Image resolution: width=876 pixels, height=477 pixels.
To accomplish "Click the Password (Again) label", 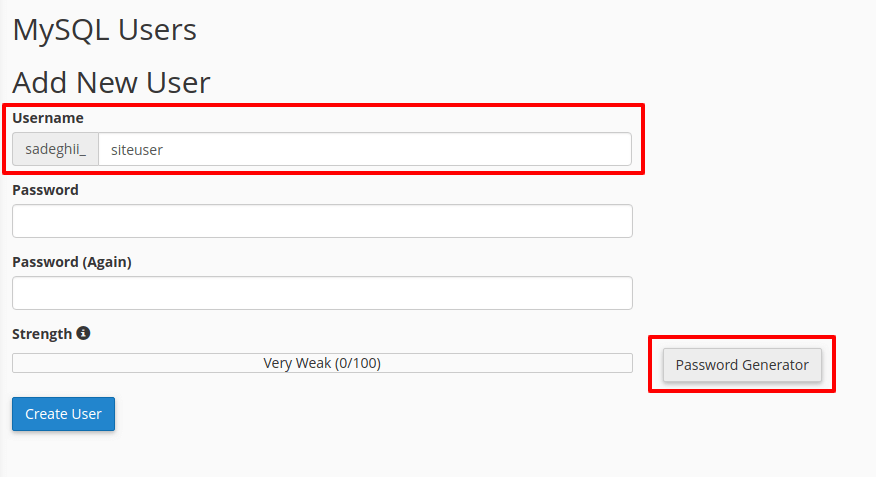I will (72, 262).
